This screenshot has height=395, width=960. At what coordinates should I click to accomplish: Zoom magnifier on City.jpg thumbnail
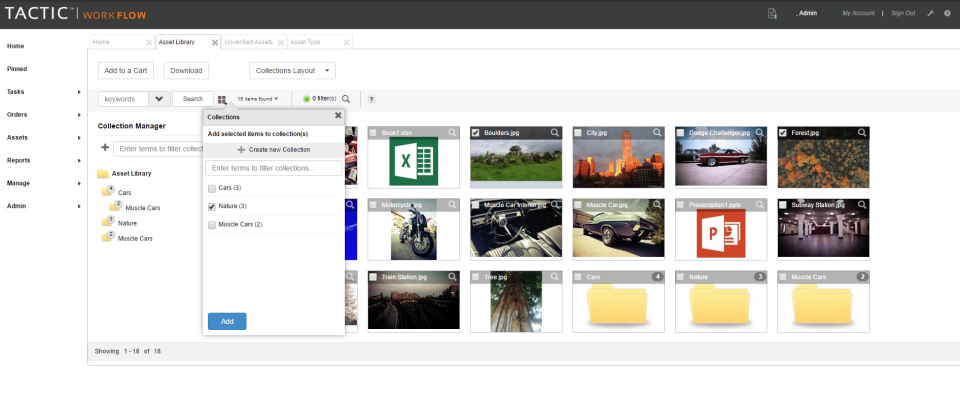point(657,132)
